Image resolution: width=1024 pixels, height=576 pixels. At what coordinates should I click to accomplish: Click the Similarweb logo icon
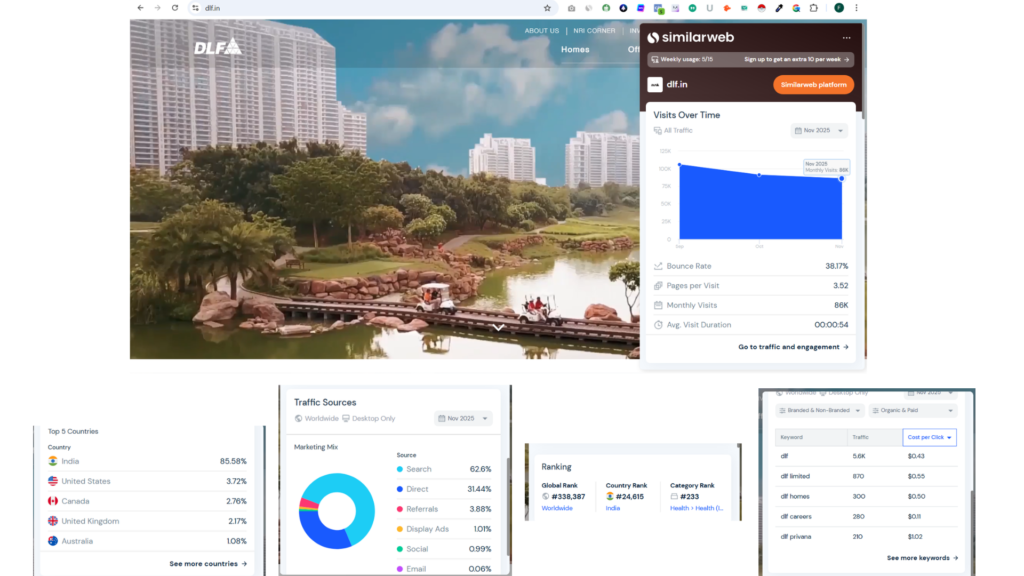[x=652, y=38]
